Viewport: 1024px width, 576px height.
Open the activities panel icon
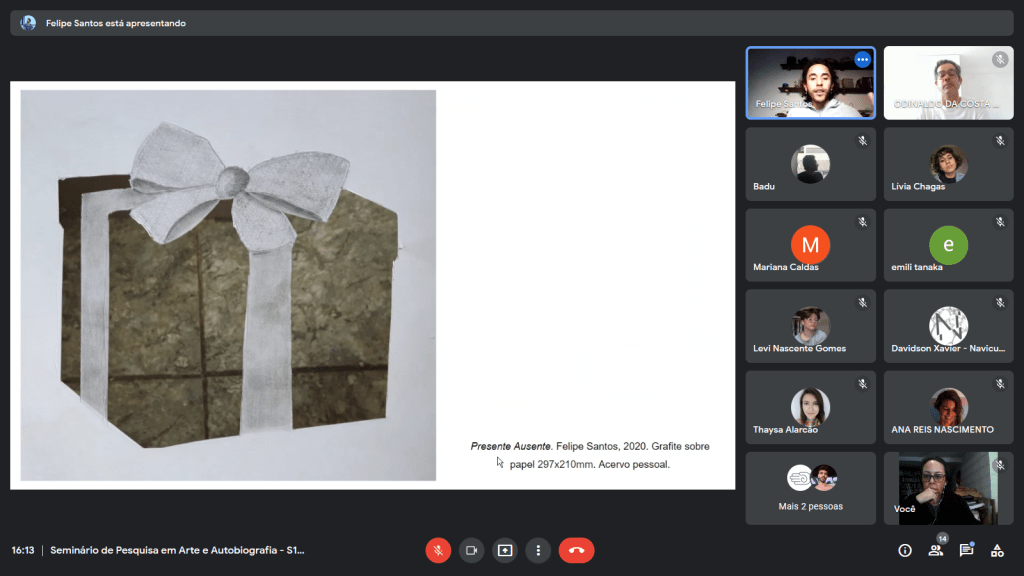pyautogui.click(x=997, y=550)
